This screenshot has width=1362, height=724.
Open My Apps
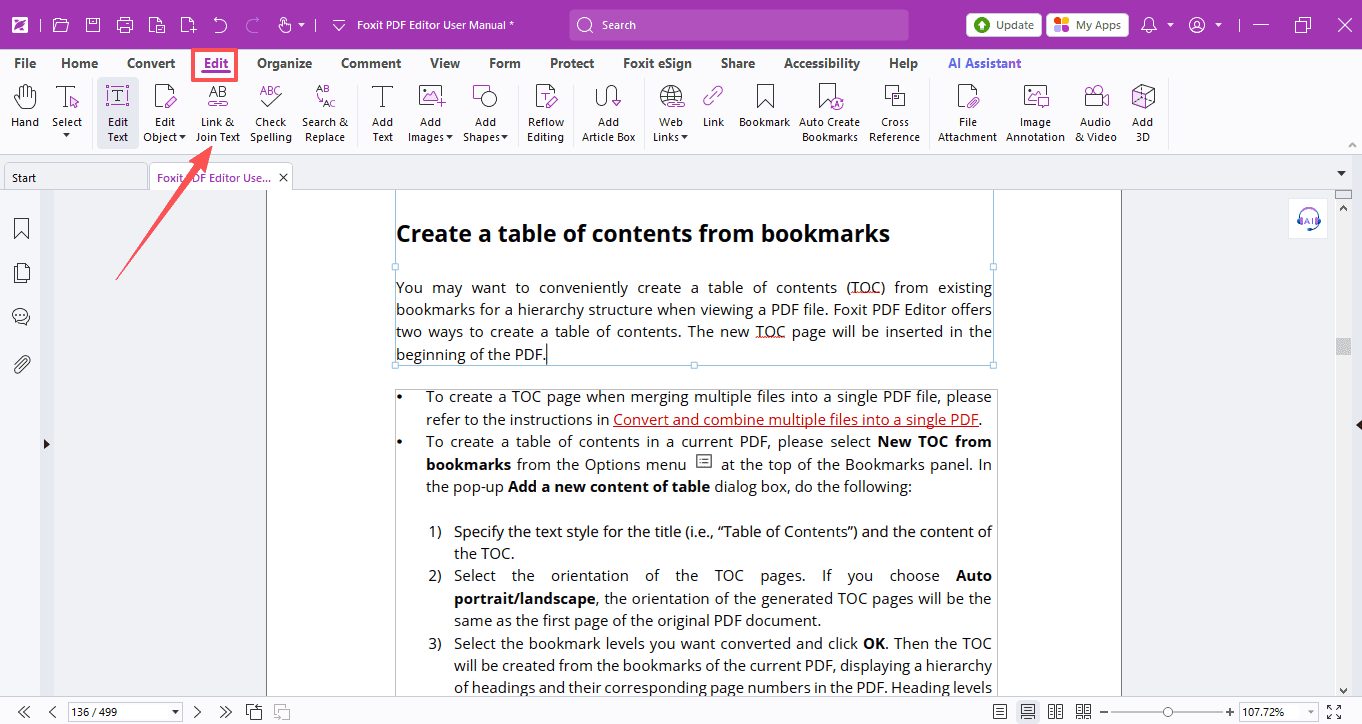click(x=1087, y=25)
